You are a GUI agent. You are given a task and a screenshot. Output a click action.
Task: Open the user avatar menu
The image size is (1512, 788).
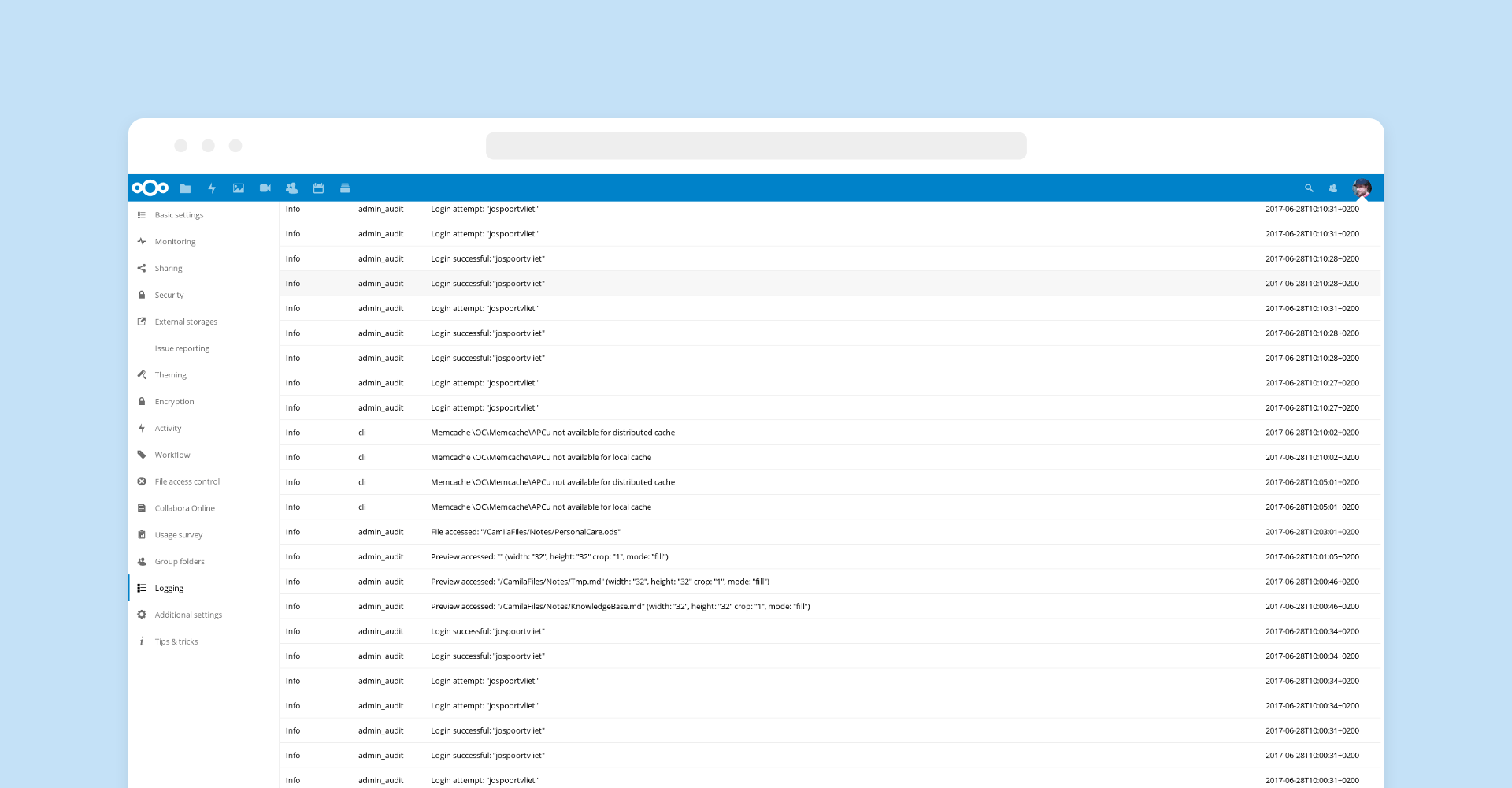click(x=1362, y=188)
